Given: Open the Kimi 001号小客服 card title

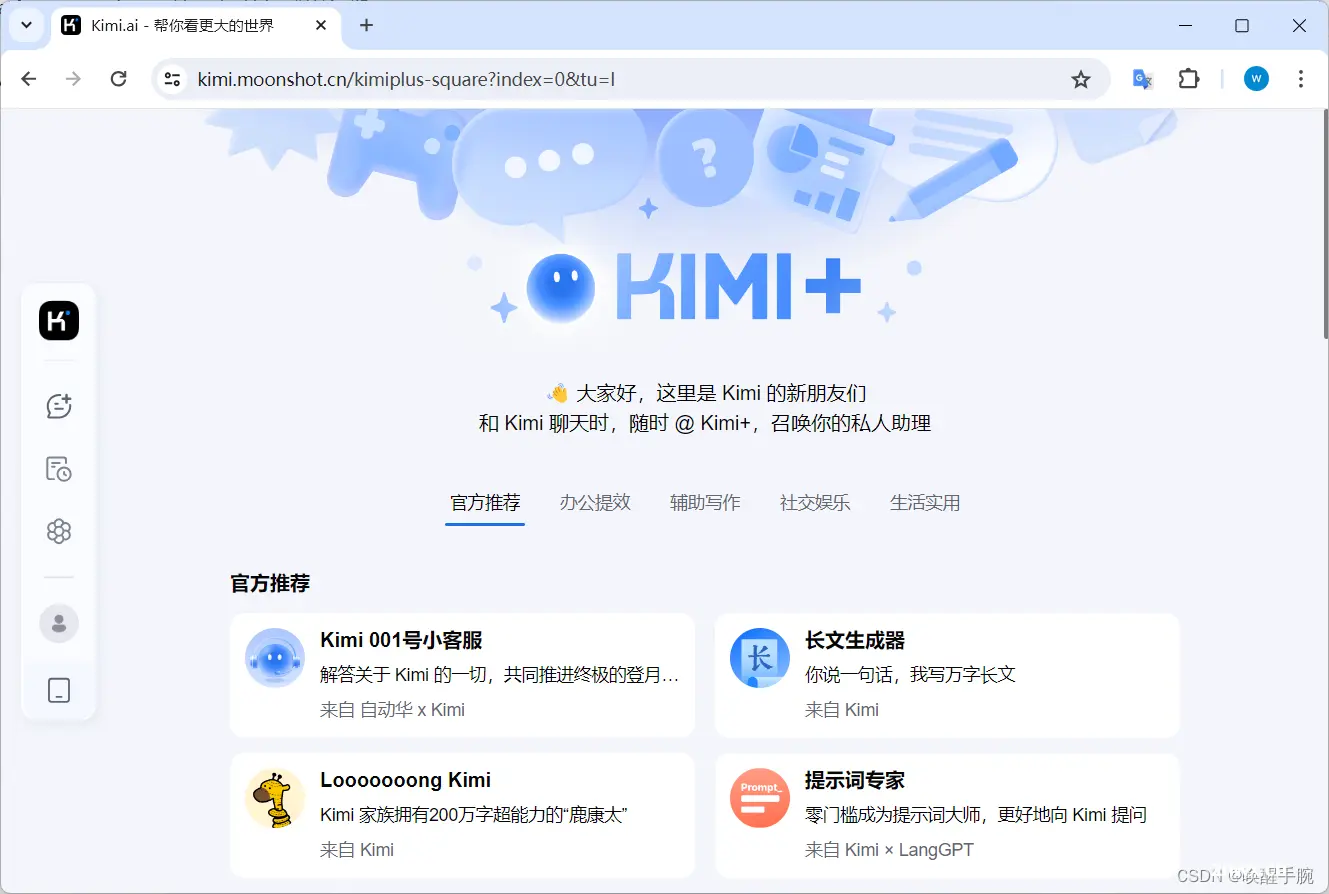Looking at the screenshot, I should [x=402, y=640].
